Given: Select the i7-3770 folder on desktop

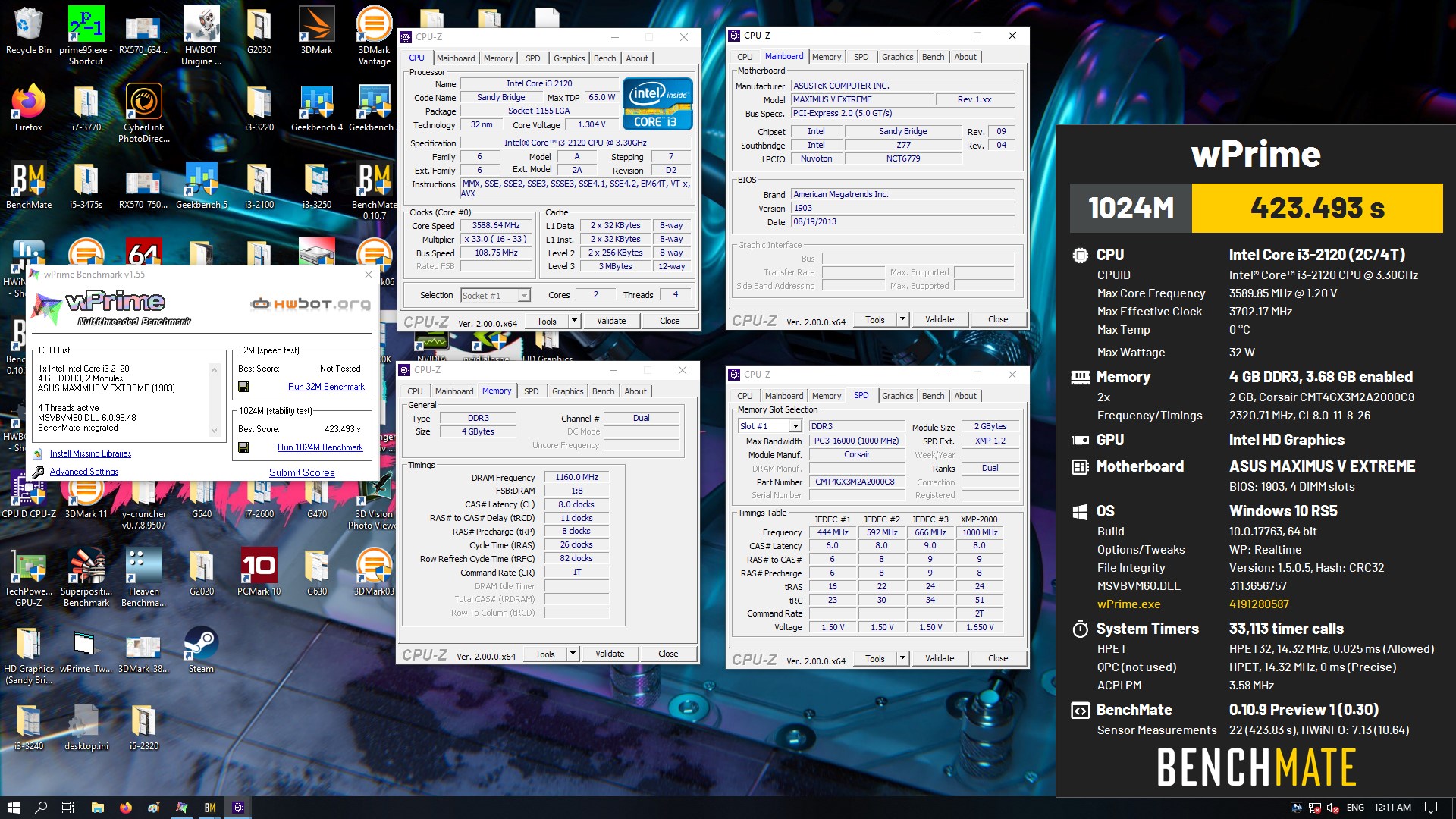Looking at the screenshot, I should pyautogui.click(x=86, y=108).
